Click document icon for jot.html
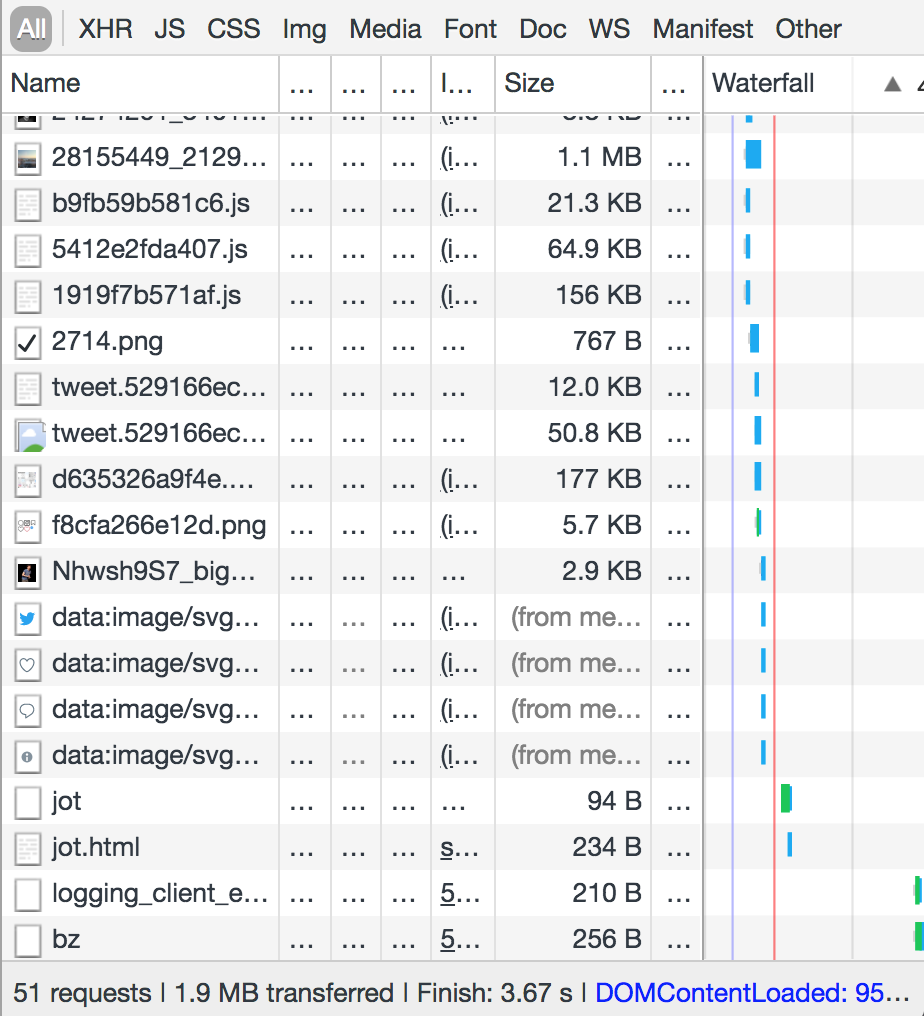This screenshot has width=924, height=1016. [x=27, y=848]
